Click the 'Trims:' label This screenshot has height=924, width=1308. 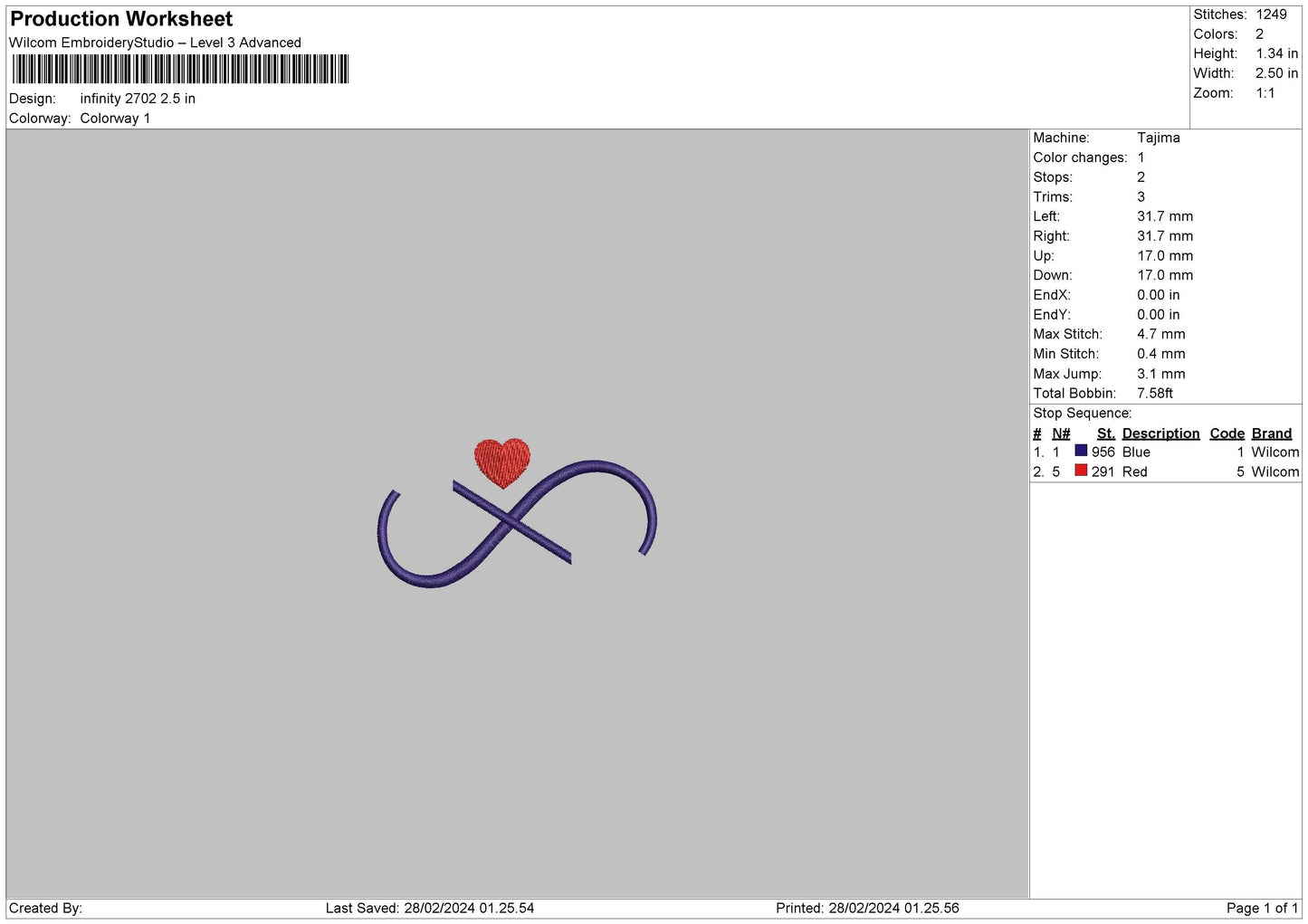pyautogui.click(x=1053, y=197)
